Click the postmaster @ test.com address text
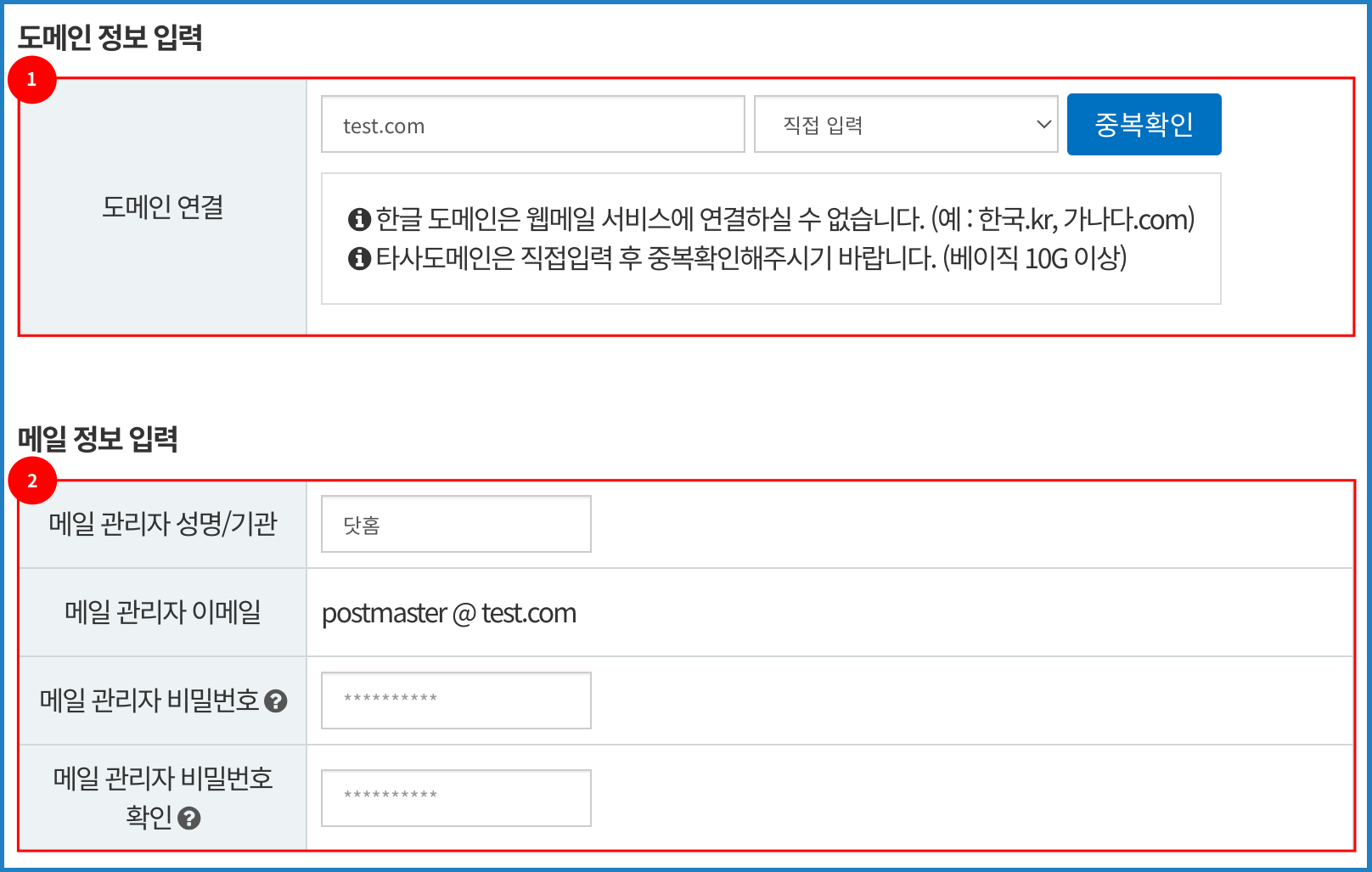This screenshot has height=872, width=1372. coord(448,613)
